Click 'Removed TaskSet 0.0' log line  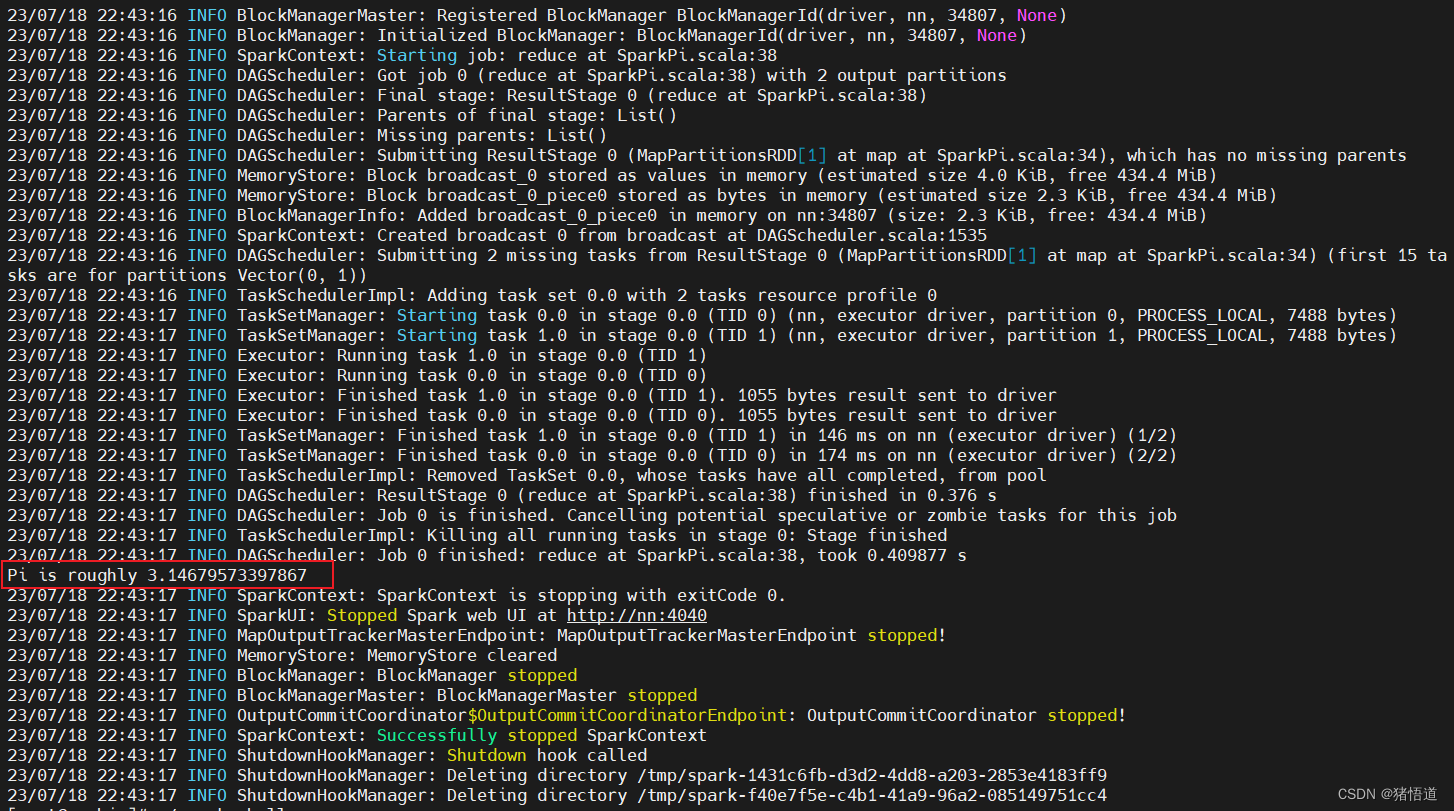click(527, 475)
